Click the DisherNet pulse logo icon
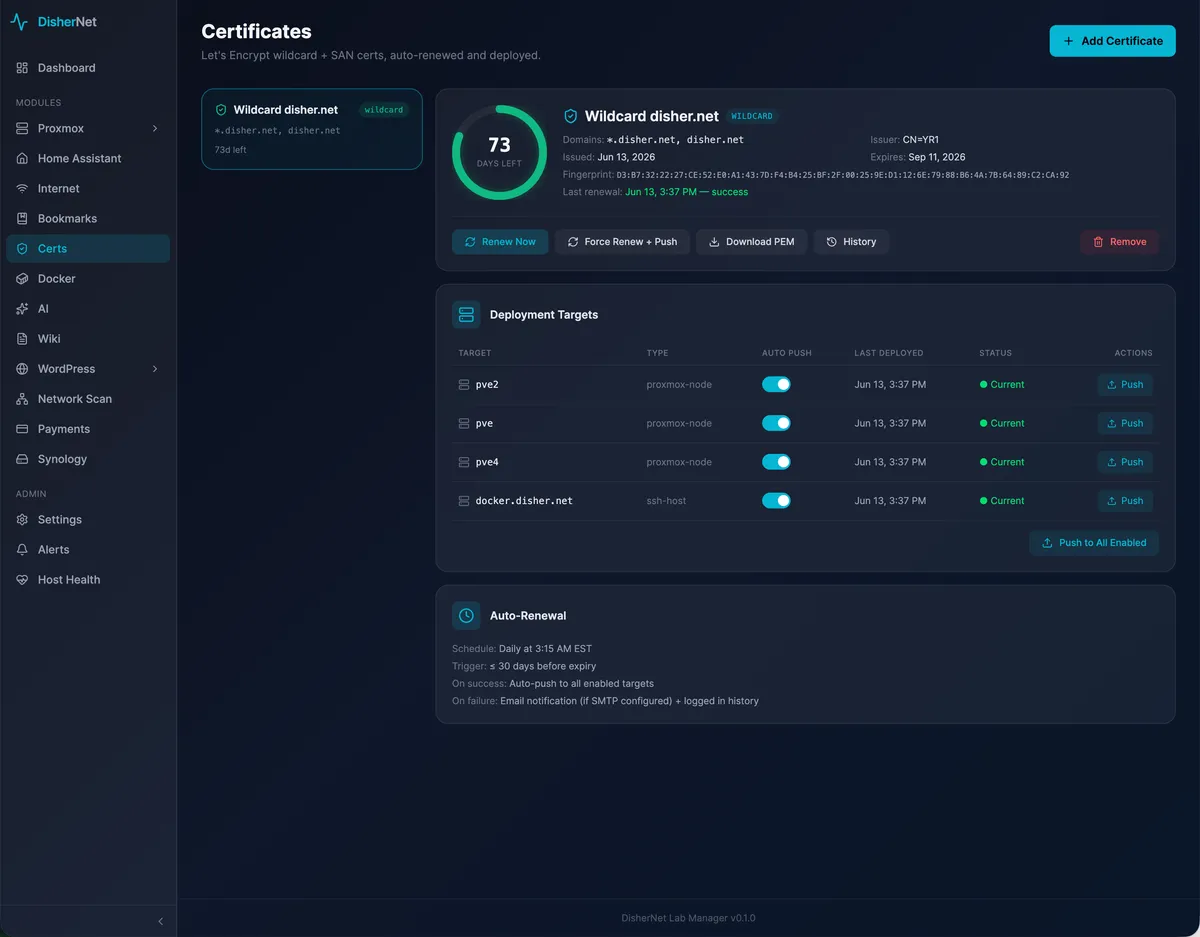Viewport: 1200px width, 937px height. [19, 22]
